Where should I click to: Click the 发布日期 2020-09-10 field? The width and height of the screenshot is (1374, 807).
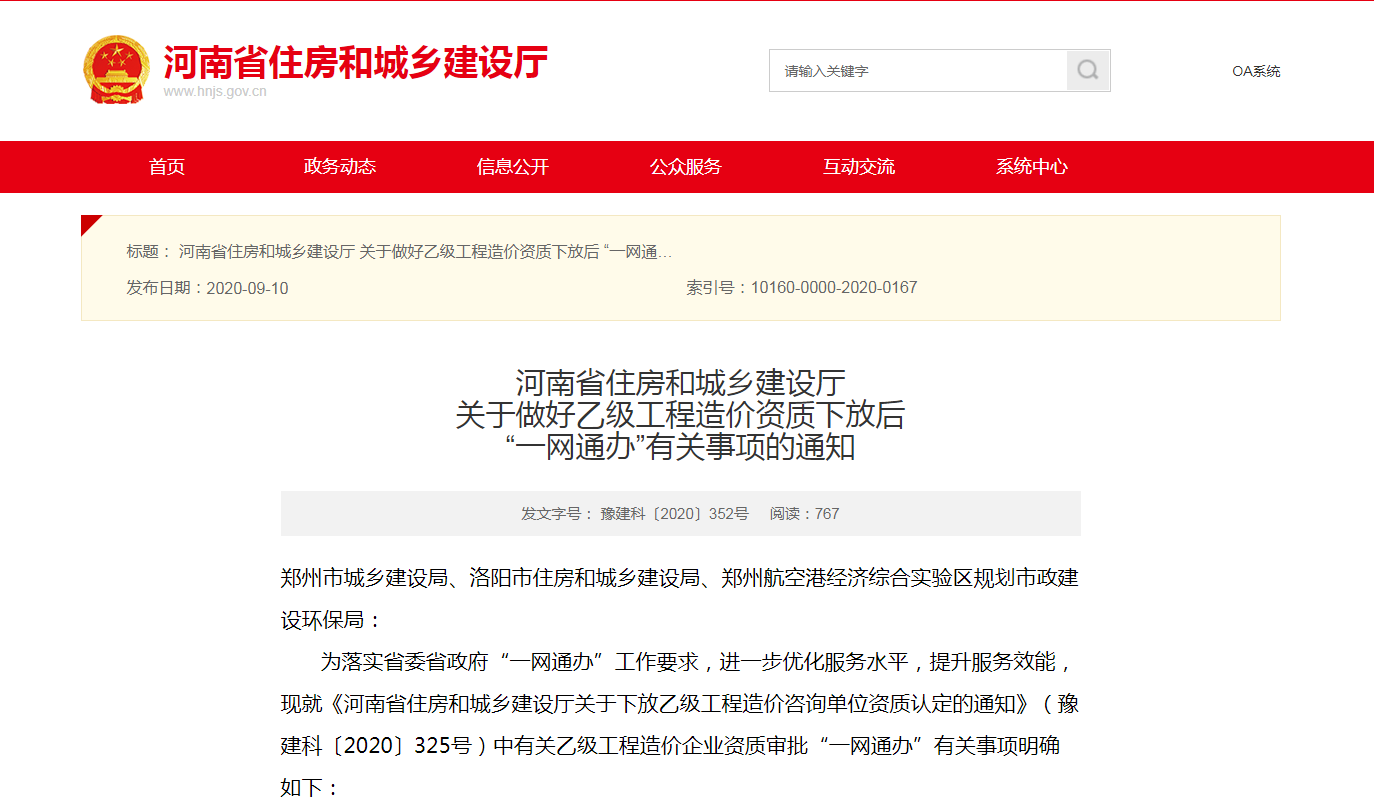pos(207,288)
